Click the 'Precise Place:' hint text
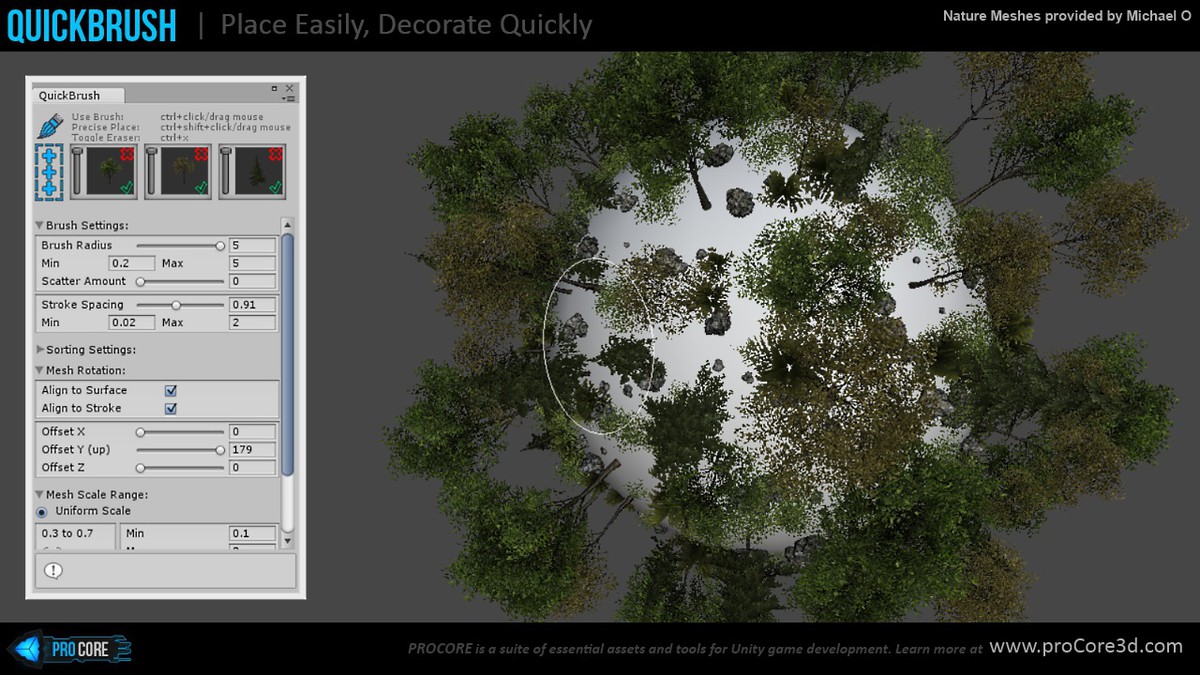This screenshot has height=675, width=1200. 104,127
